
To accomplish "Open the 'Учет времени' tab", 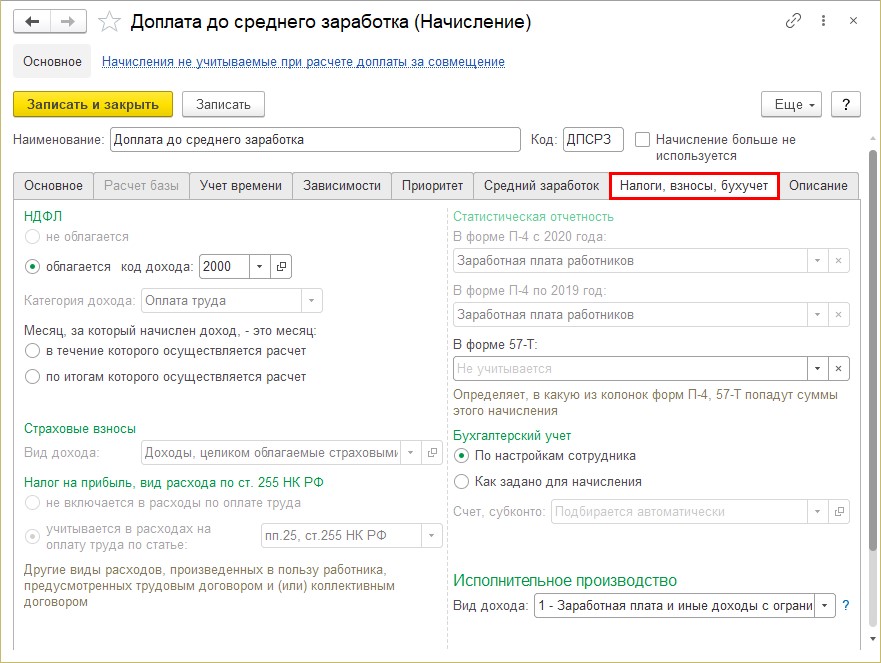I will [240, 185].
